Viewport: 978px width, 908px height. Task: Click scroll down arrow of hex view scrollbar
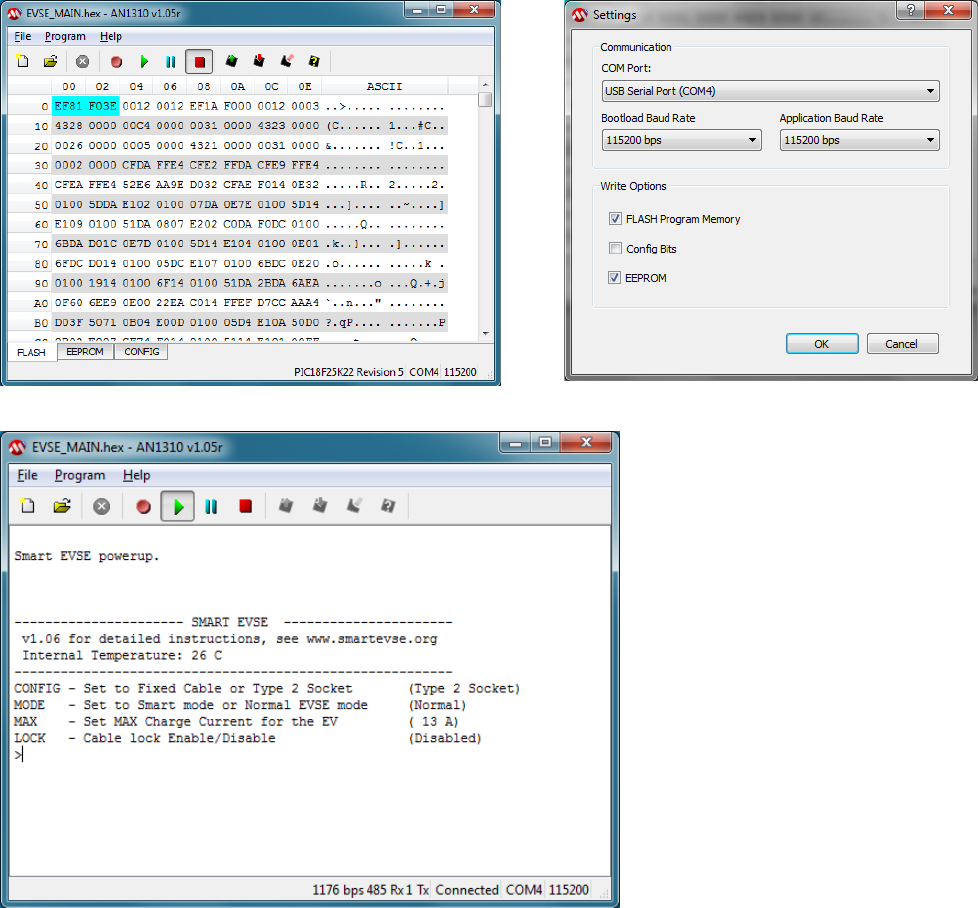(x=485, y=334)
